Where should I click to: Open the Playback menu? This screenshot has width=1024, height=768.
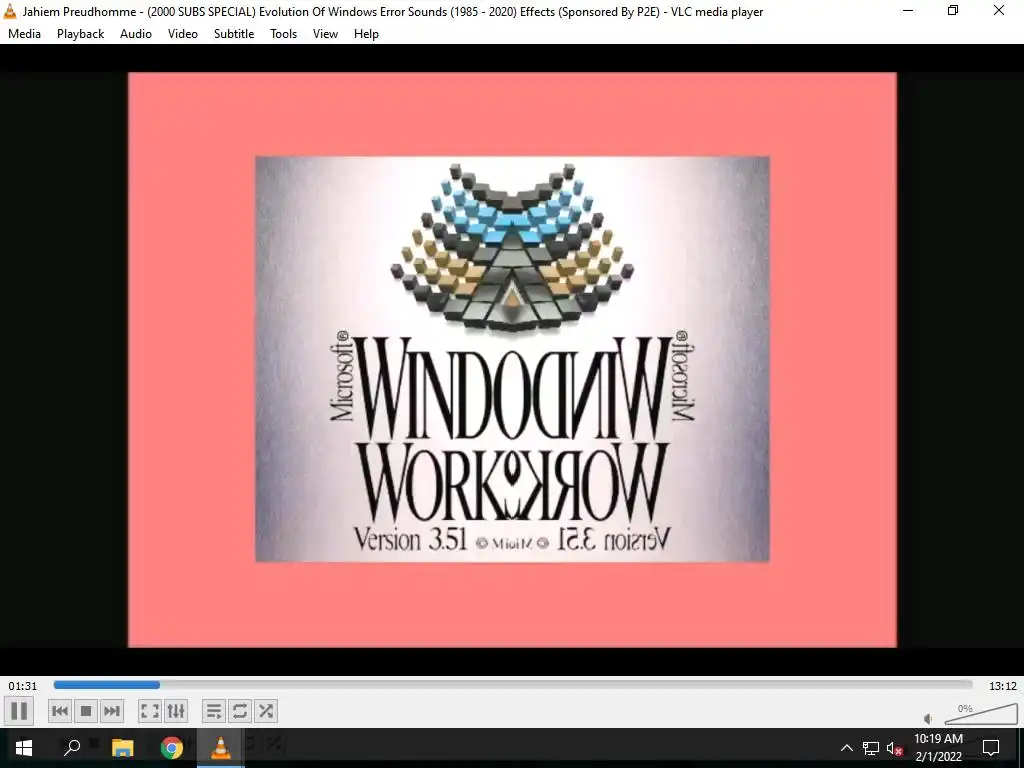80,34
